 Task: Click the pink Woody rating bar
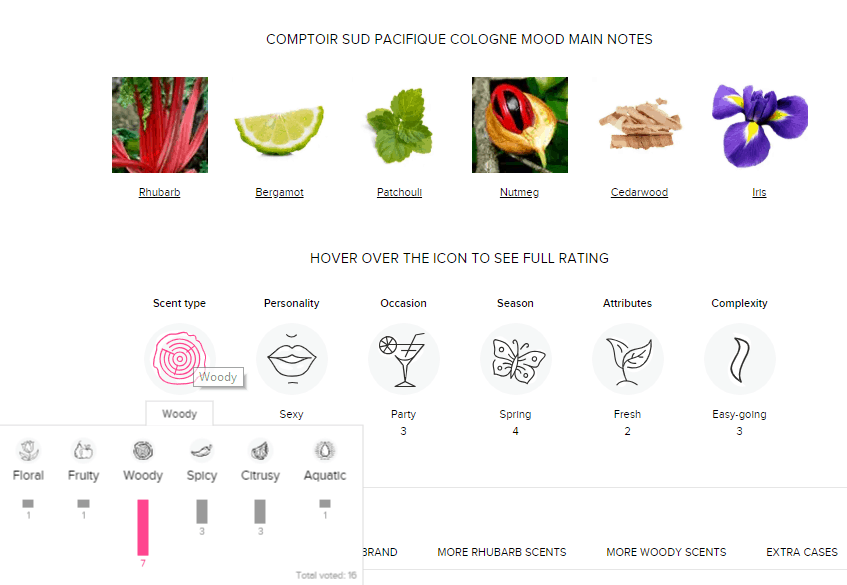point(143,527)
